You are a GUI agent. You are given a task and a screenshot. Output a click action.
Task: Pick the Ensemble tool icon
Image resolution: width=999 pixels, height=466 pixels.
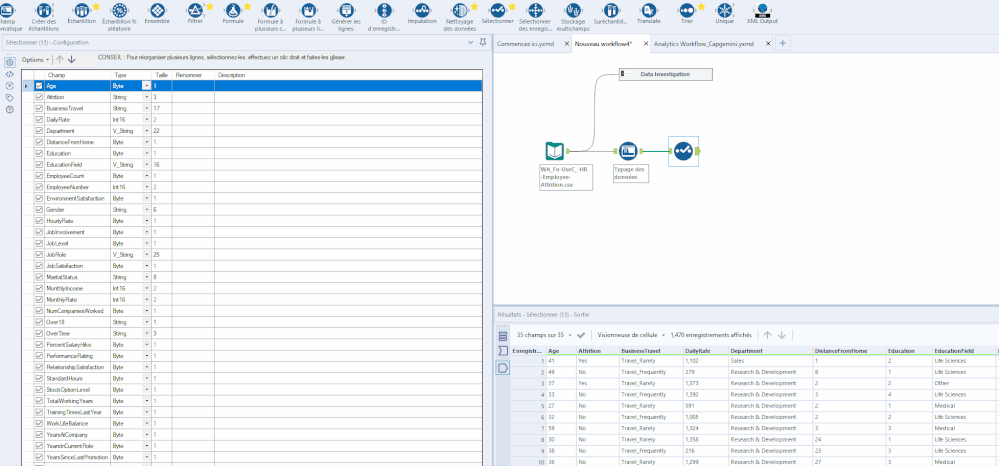point(156,9)
